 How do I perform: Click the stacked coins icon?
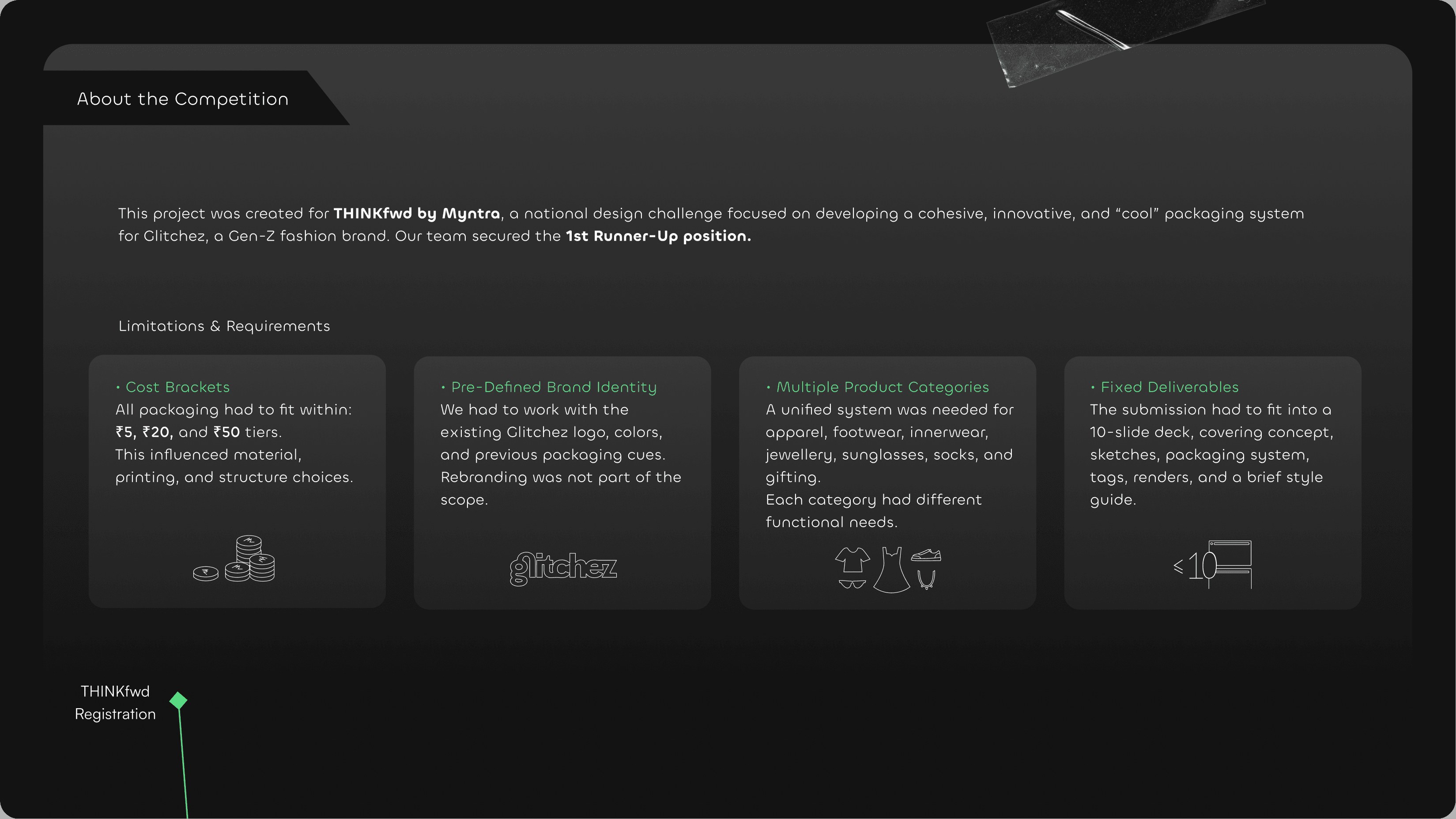(234, 559)
